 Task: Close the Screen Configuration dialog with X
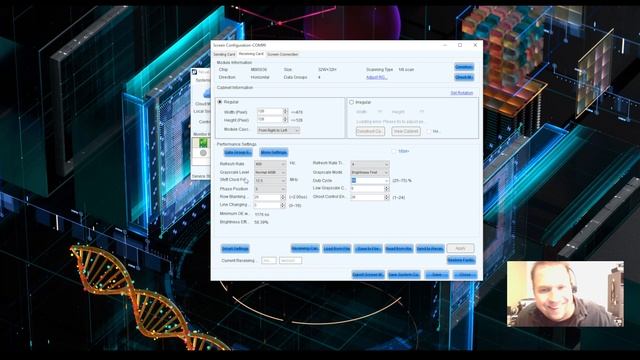475,45
